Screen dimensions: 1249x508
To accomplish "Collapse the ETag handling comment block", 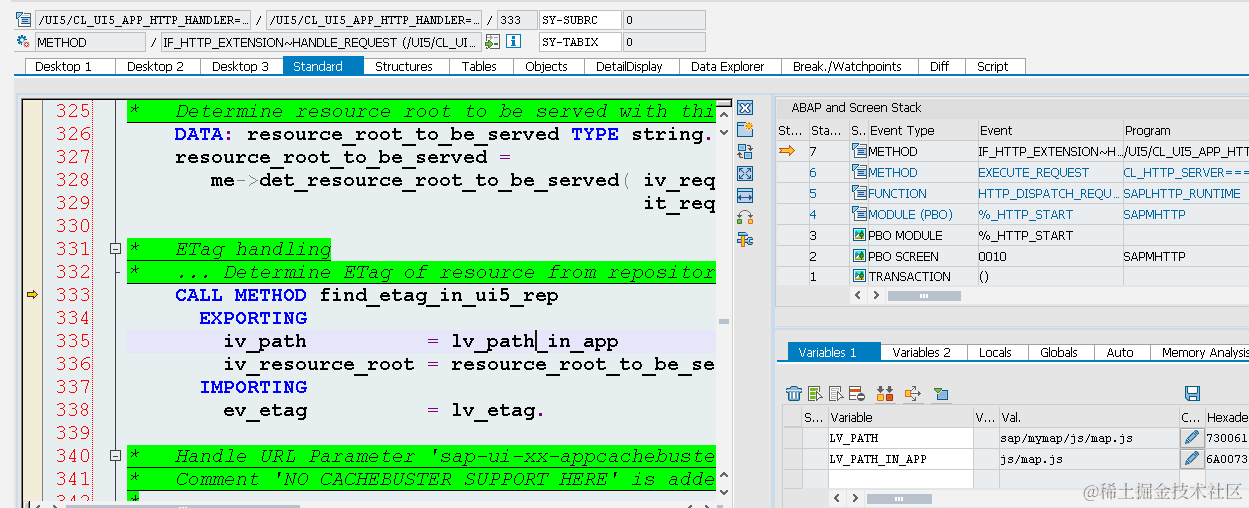I will point(115,249).
